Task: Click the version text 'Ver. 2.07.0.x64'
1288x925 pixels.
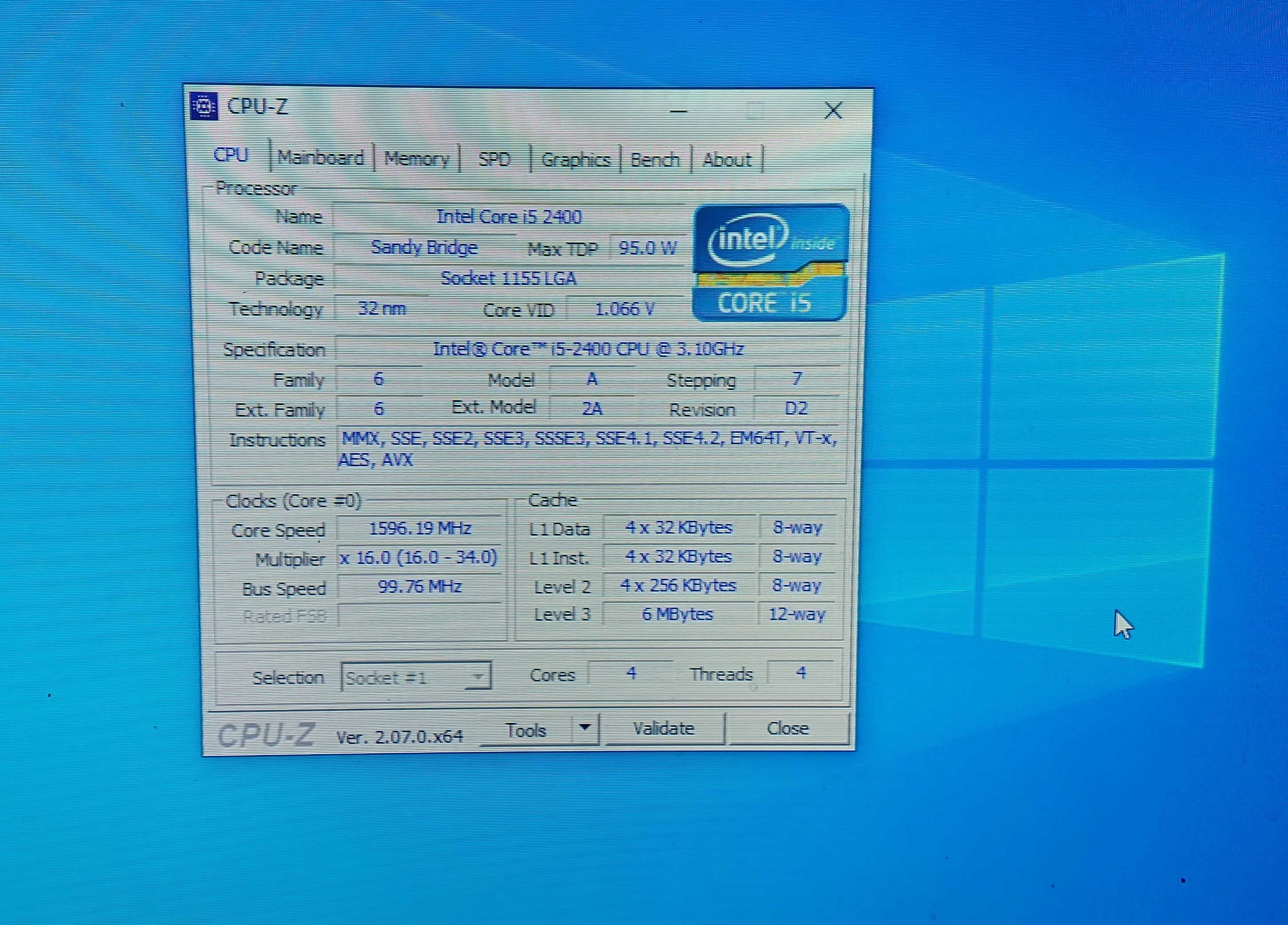Action: pos(400,737)
